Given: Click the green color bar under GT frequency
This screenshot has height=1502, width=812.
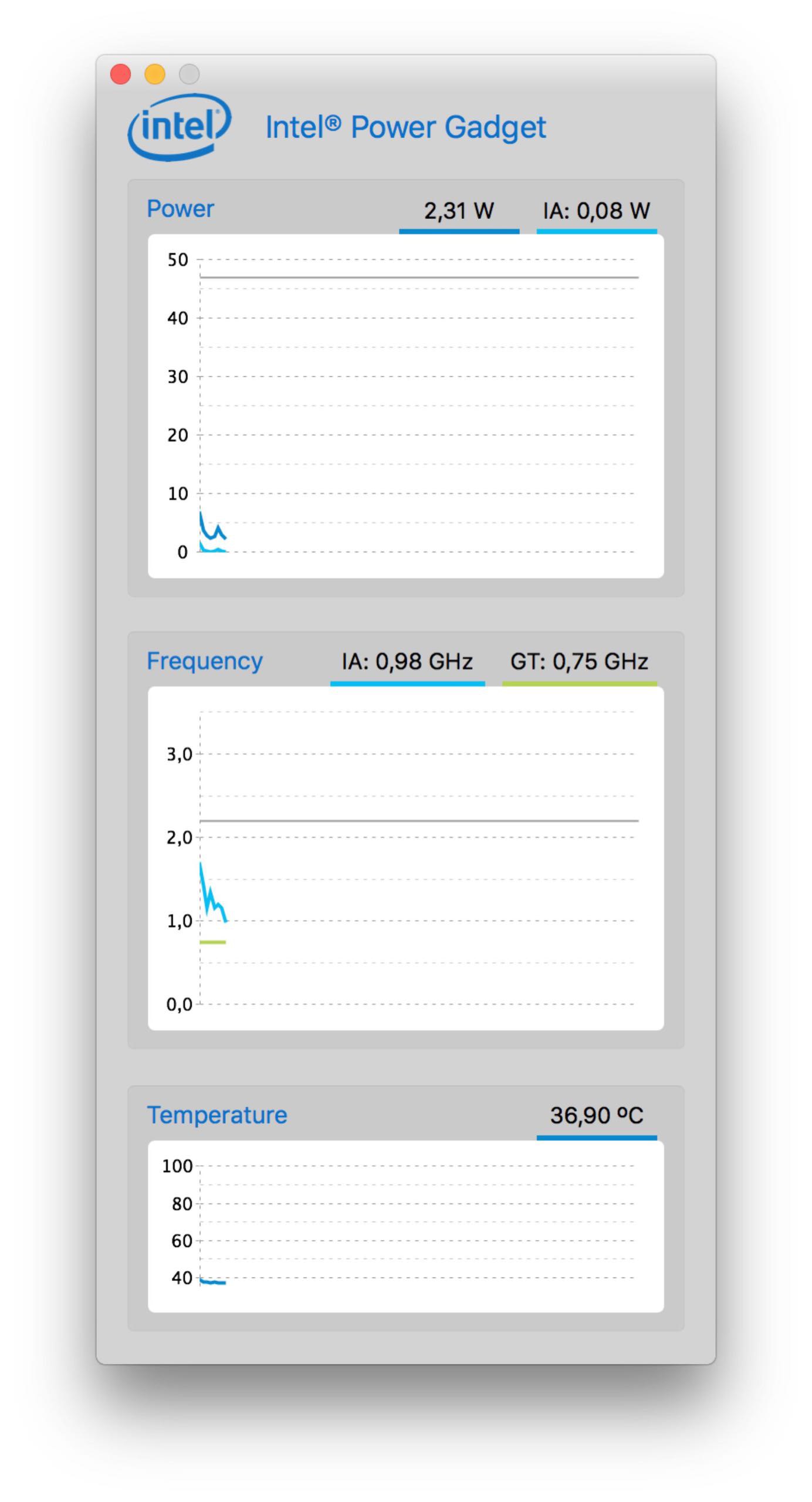Looking at the screenshot, I should 579,684.
